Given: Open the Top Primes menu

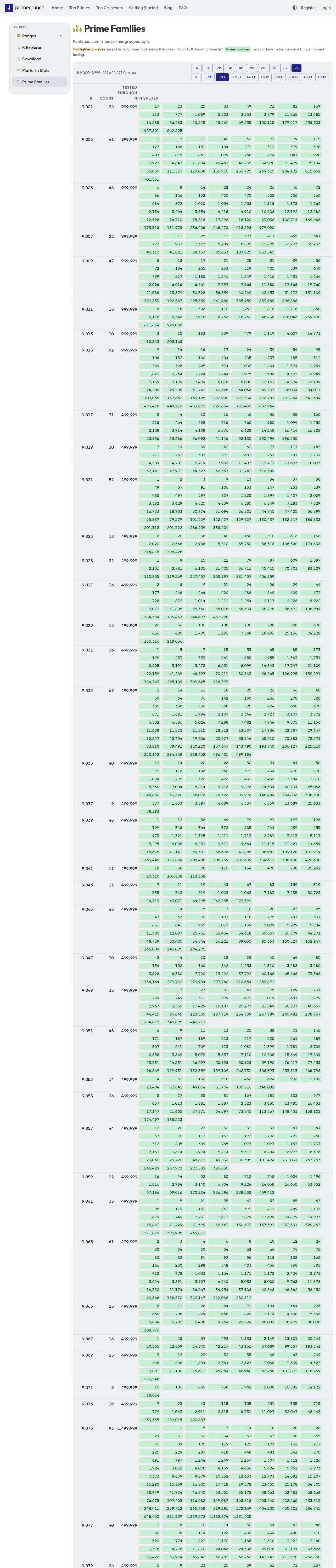Looking at the screenshot, I should (x=79, y=8).
